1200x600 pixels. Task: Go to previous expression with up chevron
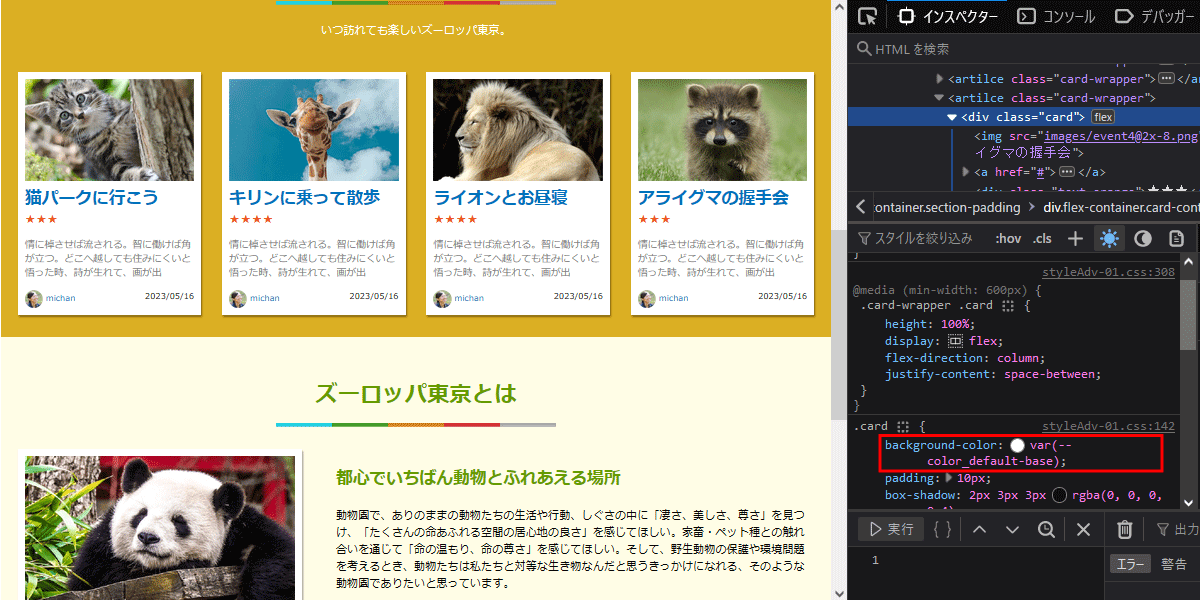979,529
